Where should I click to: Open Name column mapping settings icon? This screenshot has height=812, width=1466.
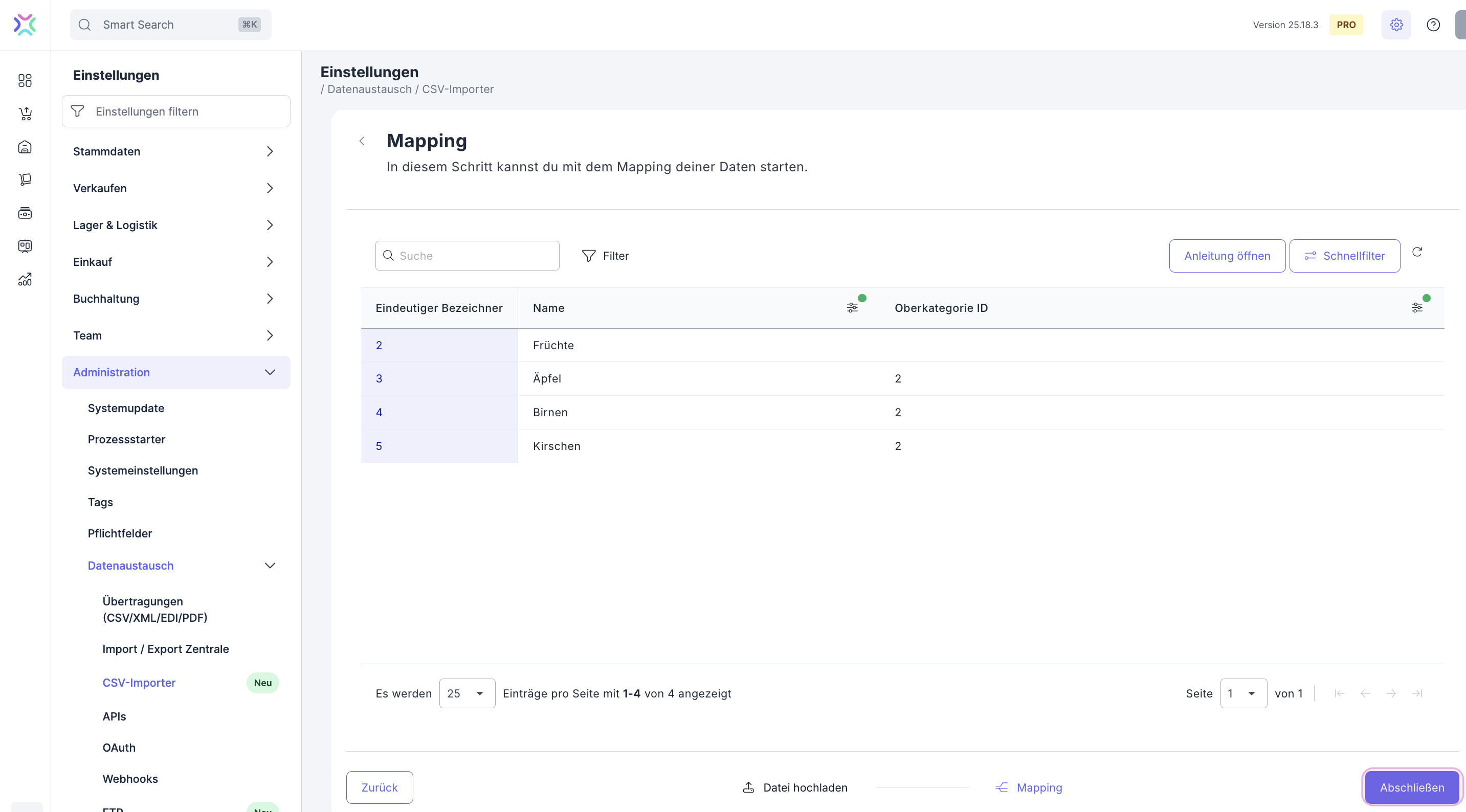click(x=852, y=307)
